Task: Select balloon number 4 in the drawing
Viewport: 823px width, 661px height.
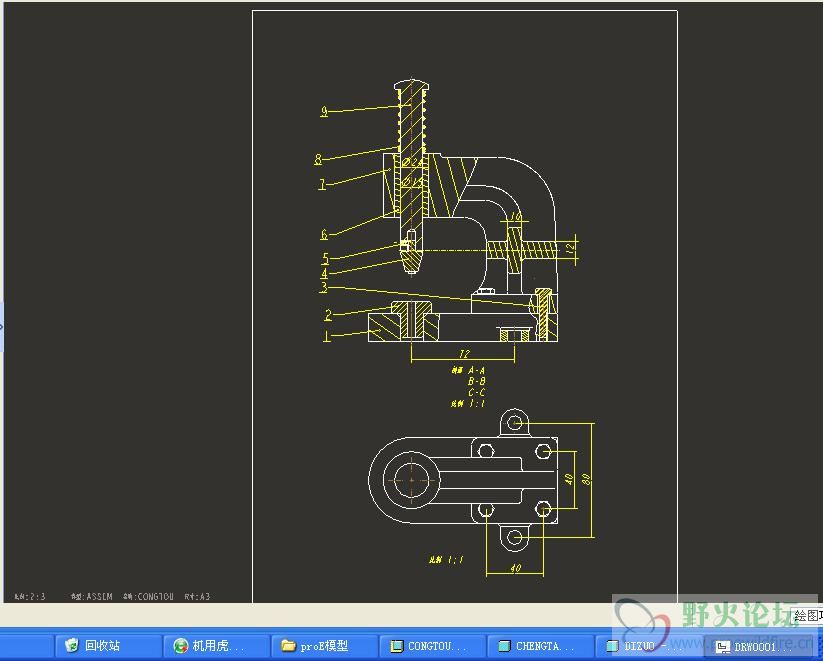Action: click(324, 274)
